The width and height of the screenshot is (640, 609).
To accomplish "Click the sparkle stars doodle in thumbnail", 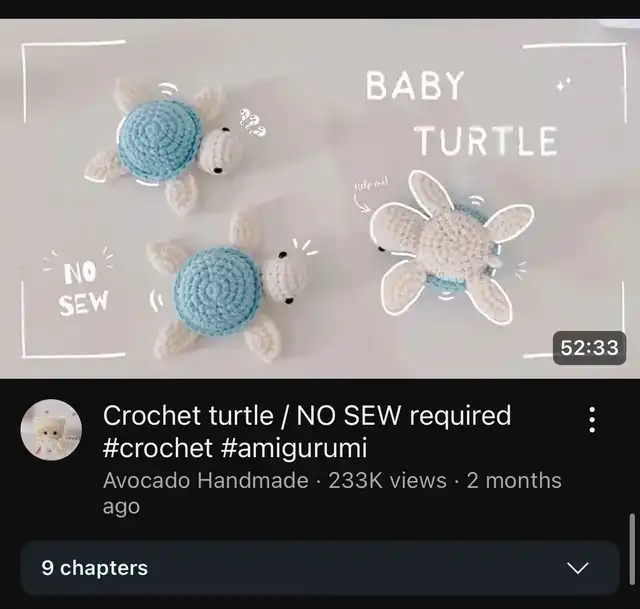I will pyautogui.click(x=563, y=84).
